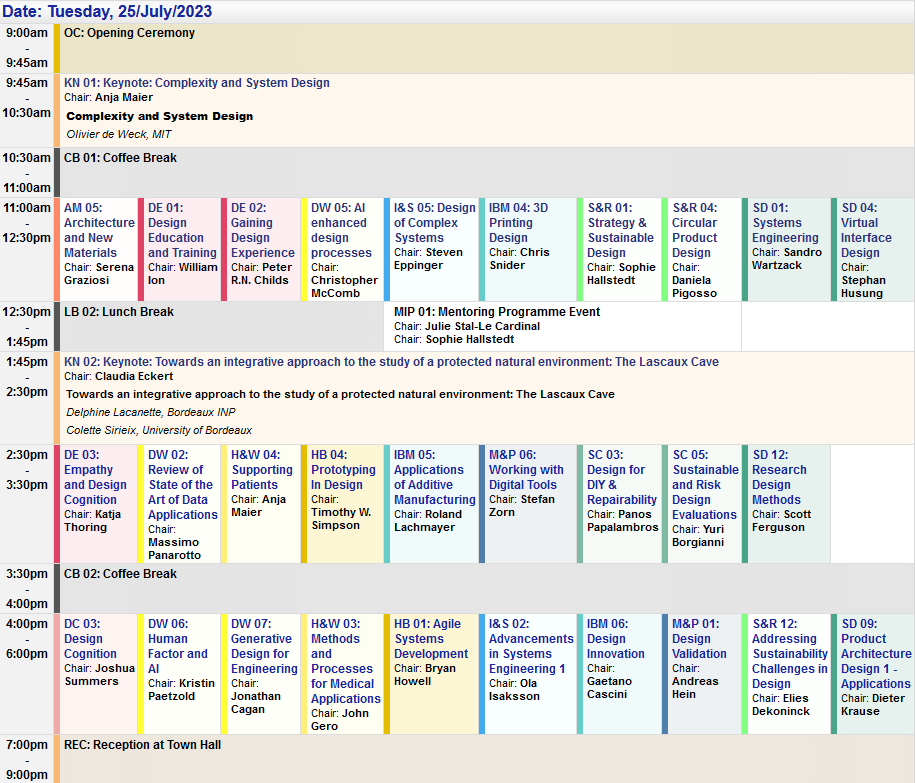Click the LB 02: Lunch Break entry
916x783 pixels.
click(119, 312)
